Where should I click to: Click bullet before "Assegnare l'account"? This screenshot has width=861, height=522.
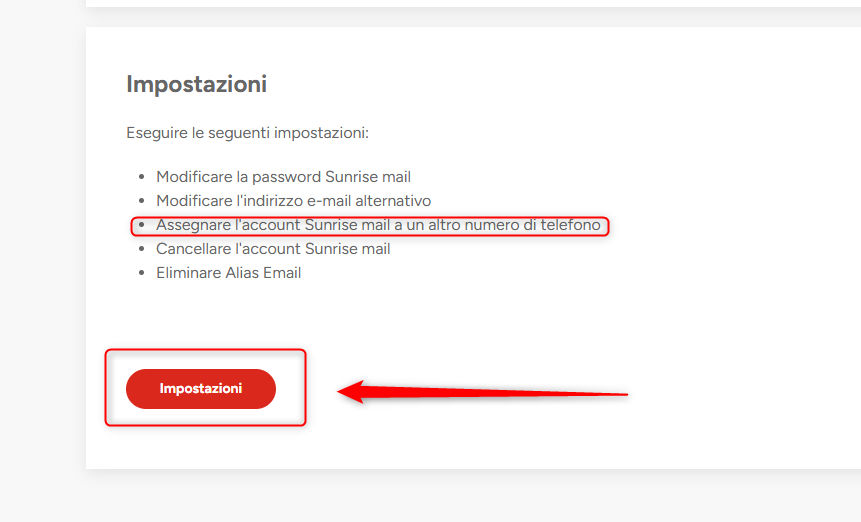tap(141, 226)
